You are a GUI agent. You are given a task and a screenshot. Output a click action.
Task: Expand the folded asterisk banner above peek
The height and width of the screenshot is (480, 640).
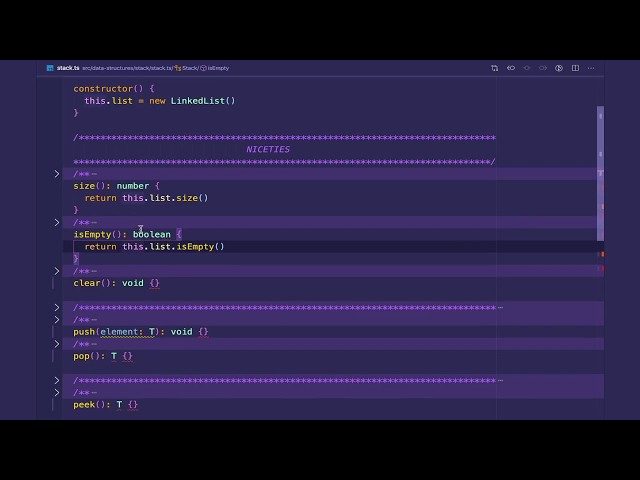point(57,380)
